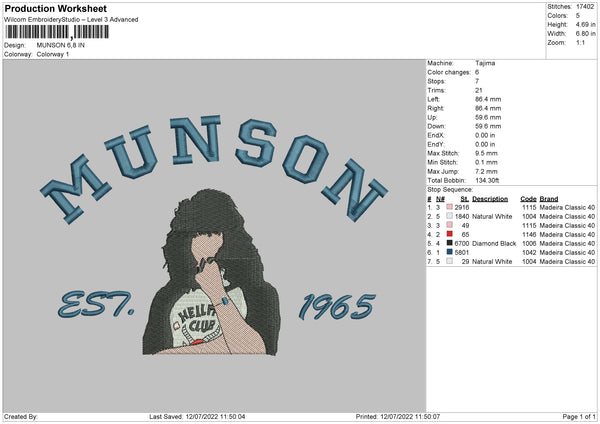Click the pink swatch in stop row 1
Screen dimensions: 600x424
coord(450,207)
